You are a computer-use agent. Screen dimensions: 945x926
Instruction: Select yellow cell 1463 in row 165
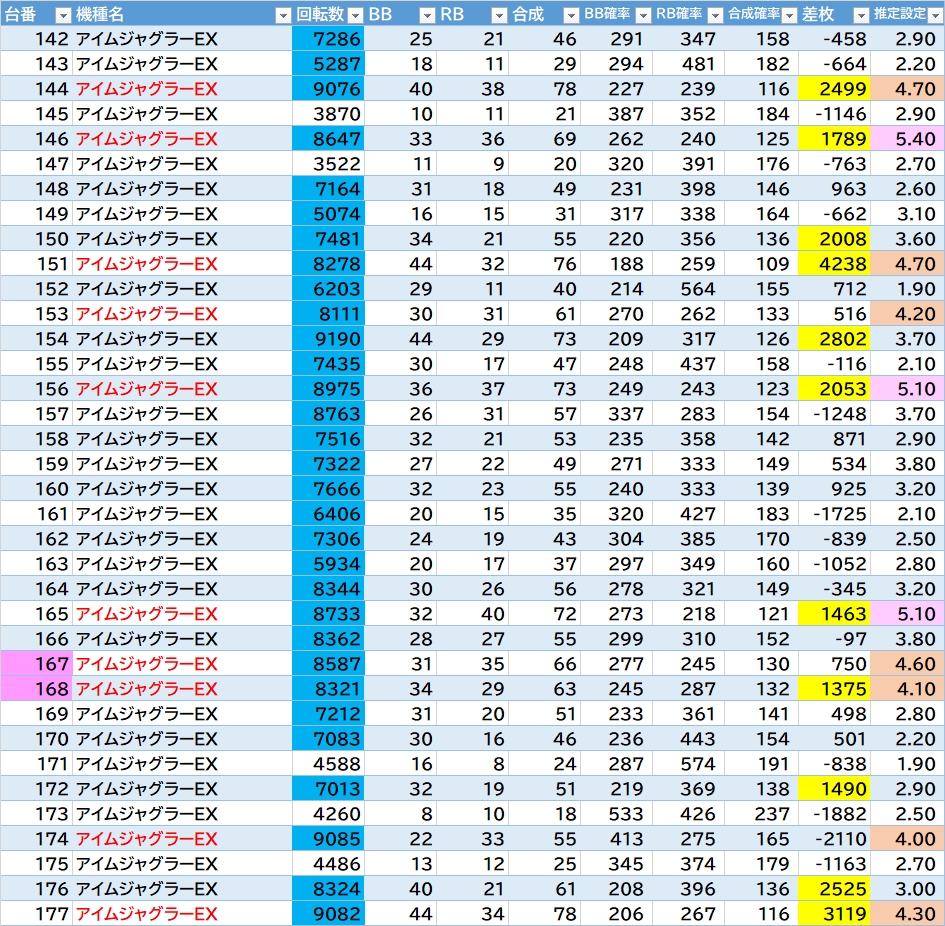click(x=834, y=614)
